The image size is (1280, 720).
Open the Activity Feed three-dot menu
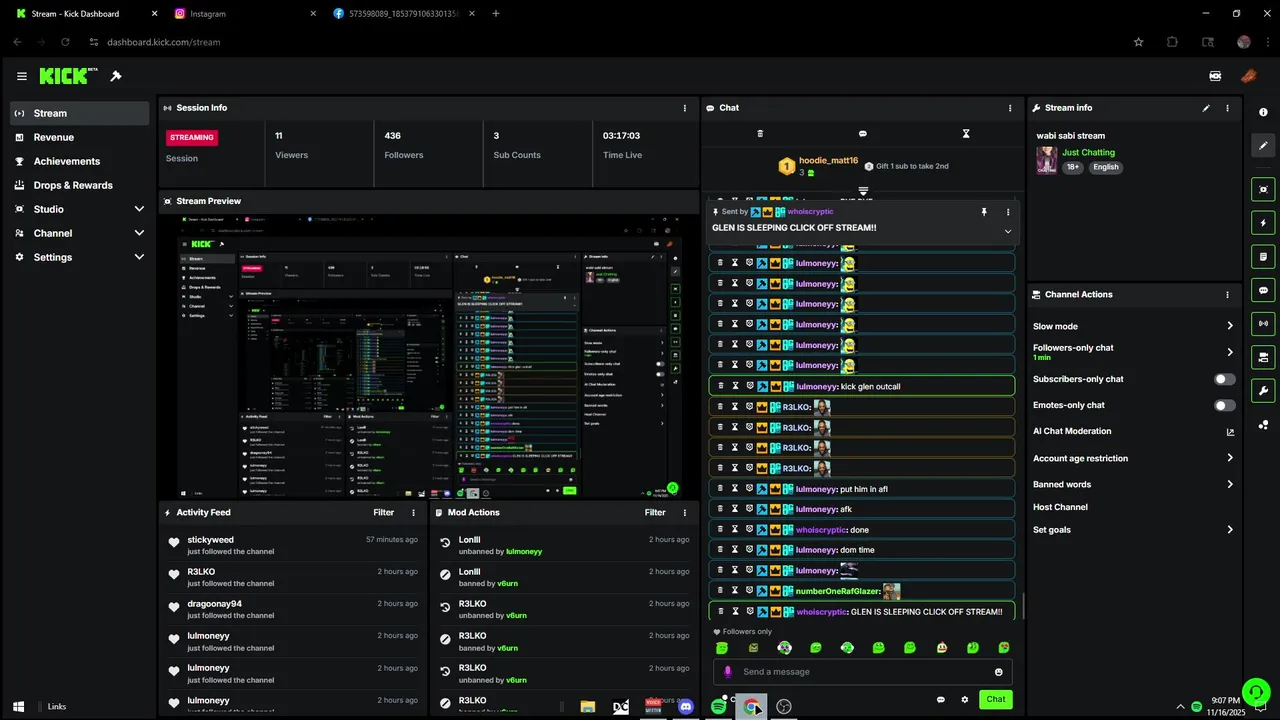tap(414, 513)
